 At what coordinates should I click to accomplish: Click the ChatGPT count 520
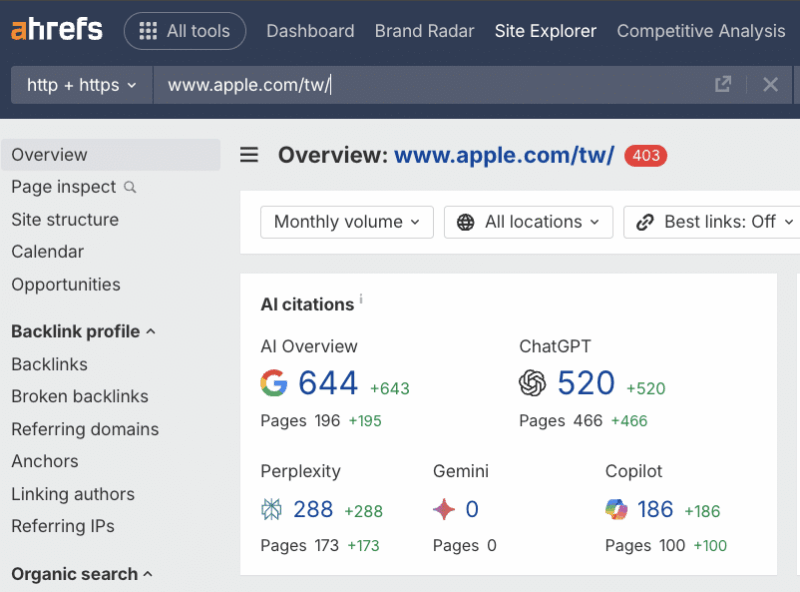586,383
